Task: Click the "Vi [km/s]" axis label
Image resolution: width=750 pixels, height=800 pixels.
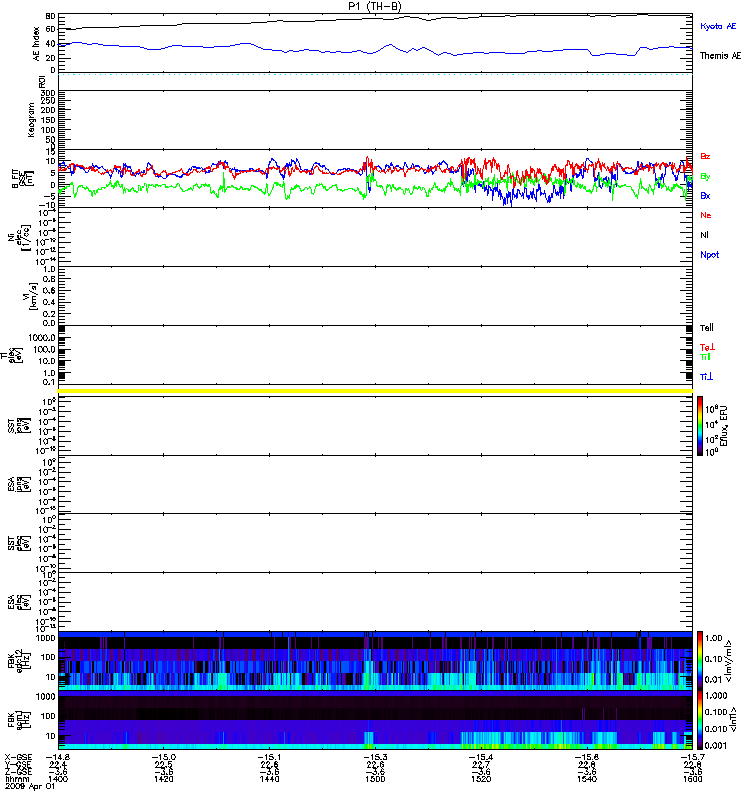Action: coord(29,295)
